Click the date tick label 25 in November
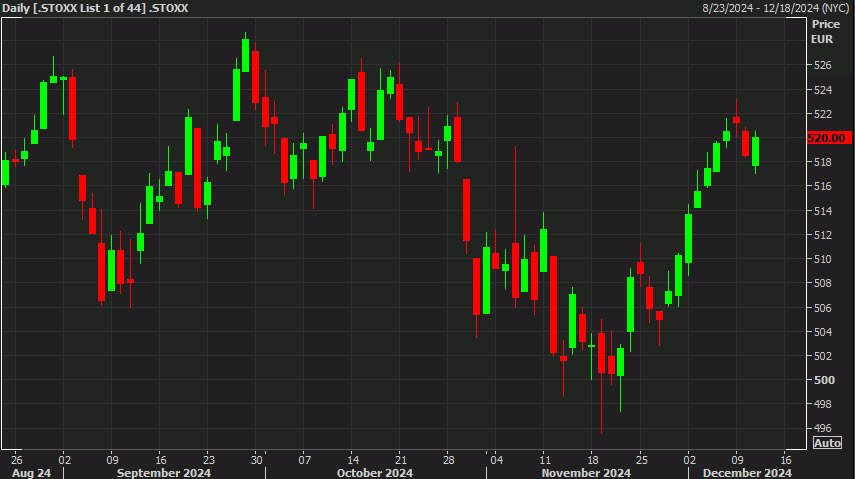 pyautogui.click(x=641, y=459)
